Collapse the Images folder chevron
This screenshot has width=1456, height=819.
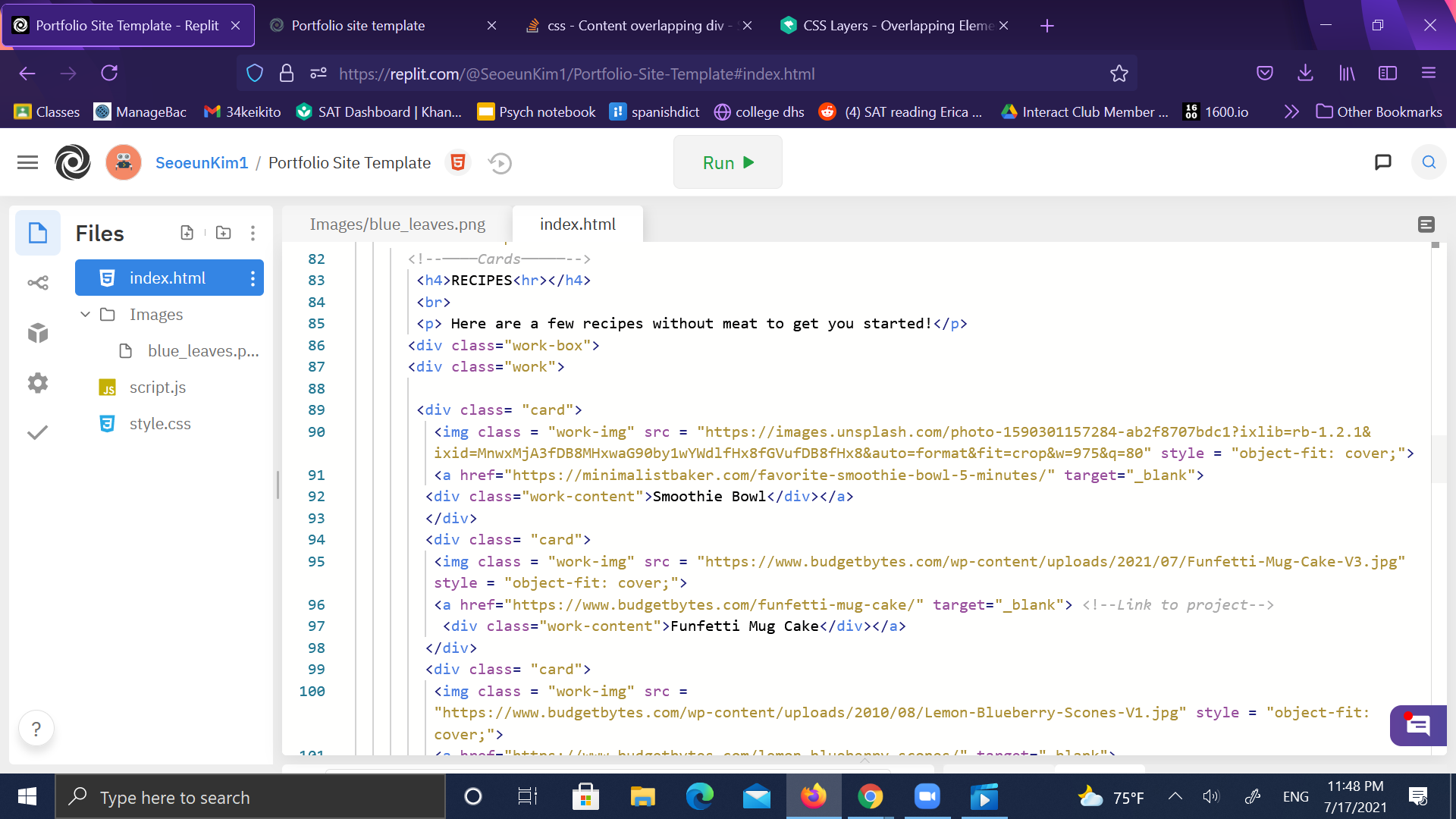[85, 314]
